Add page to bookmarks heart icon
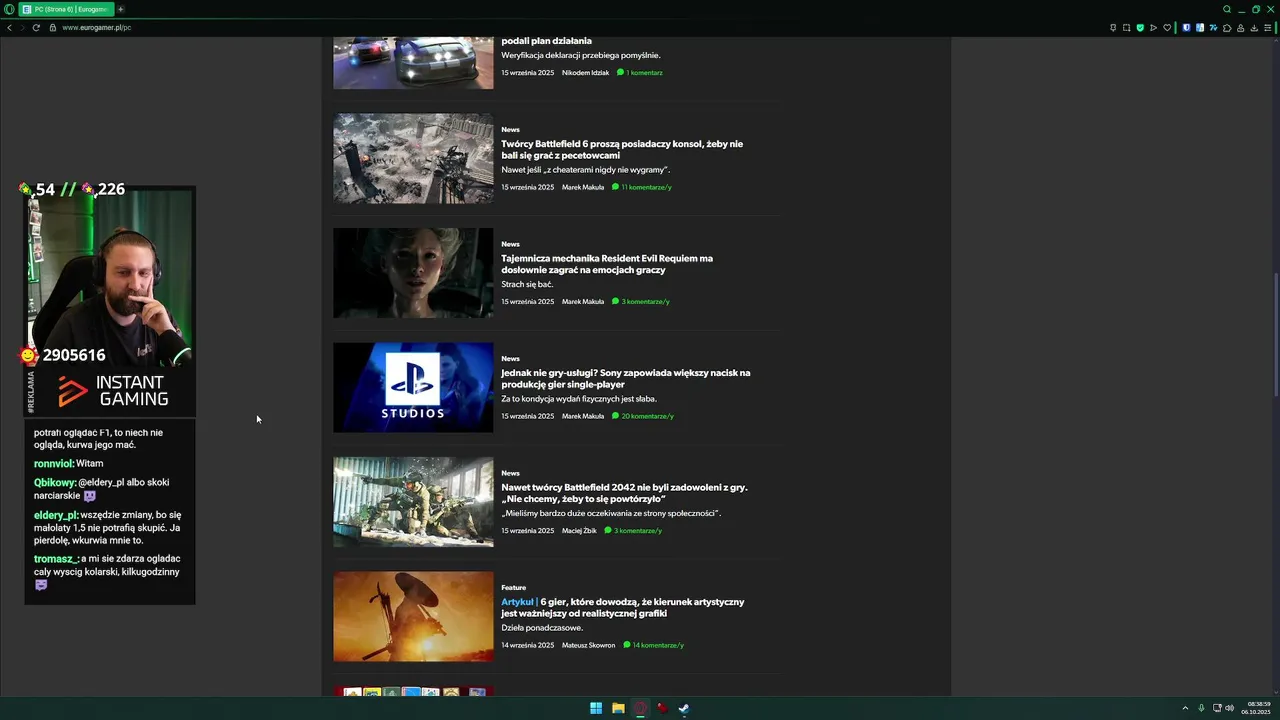Image resolution: width=1280 pixels, height=720 pixels. 1167,27
